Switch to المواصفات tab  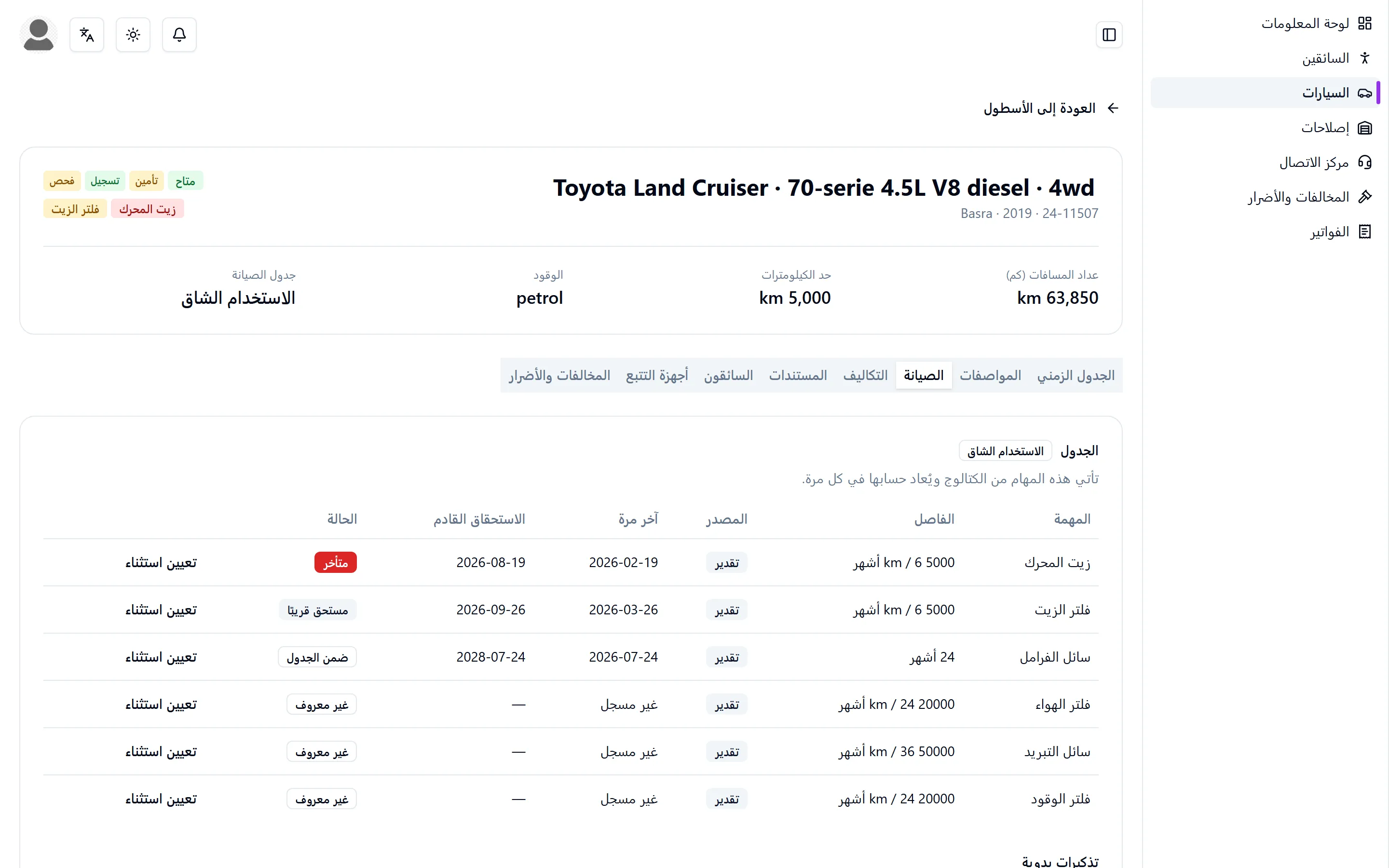coord(990,376)
